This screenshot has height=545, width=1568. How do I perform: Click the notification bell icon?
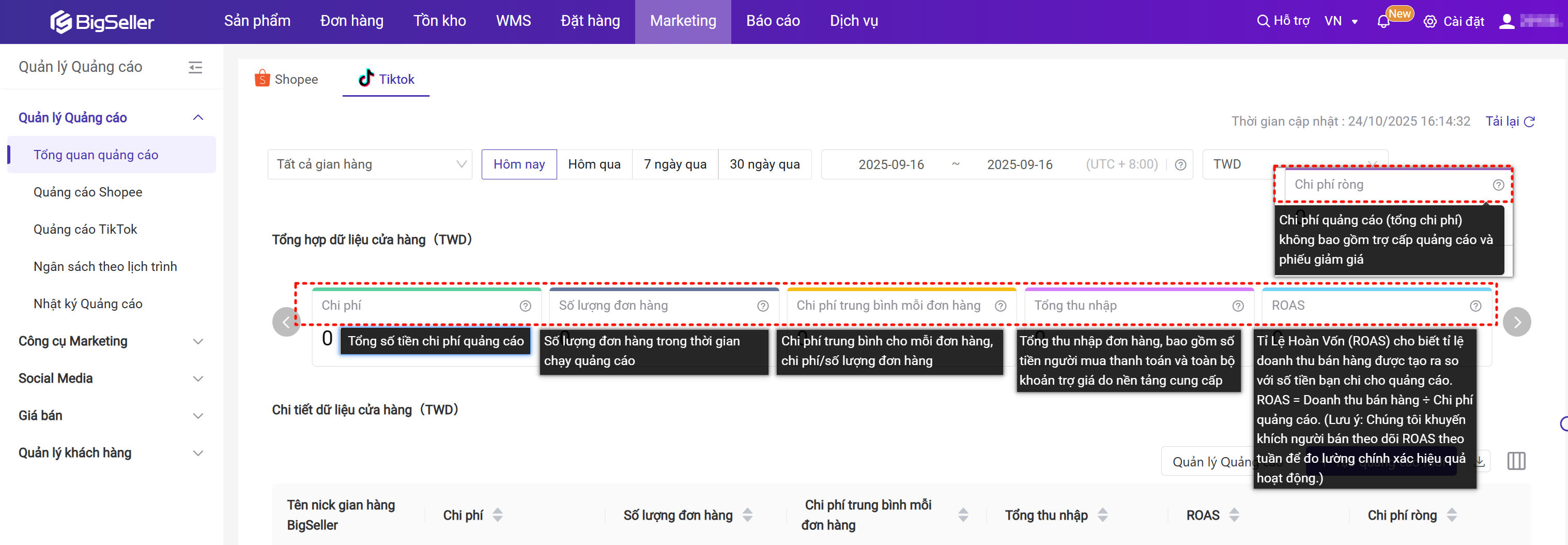(x=1383, y=22)
